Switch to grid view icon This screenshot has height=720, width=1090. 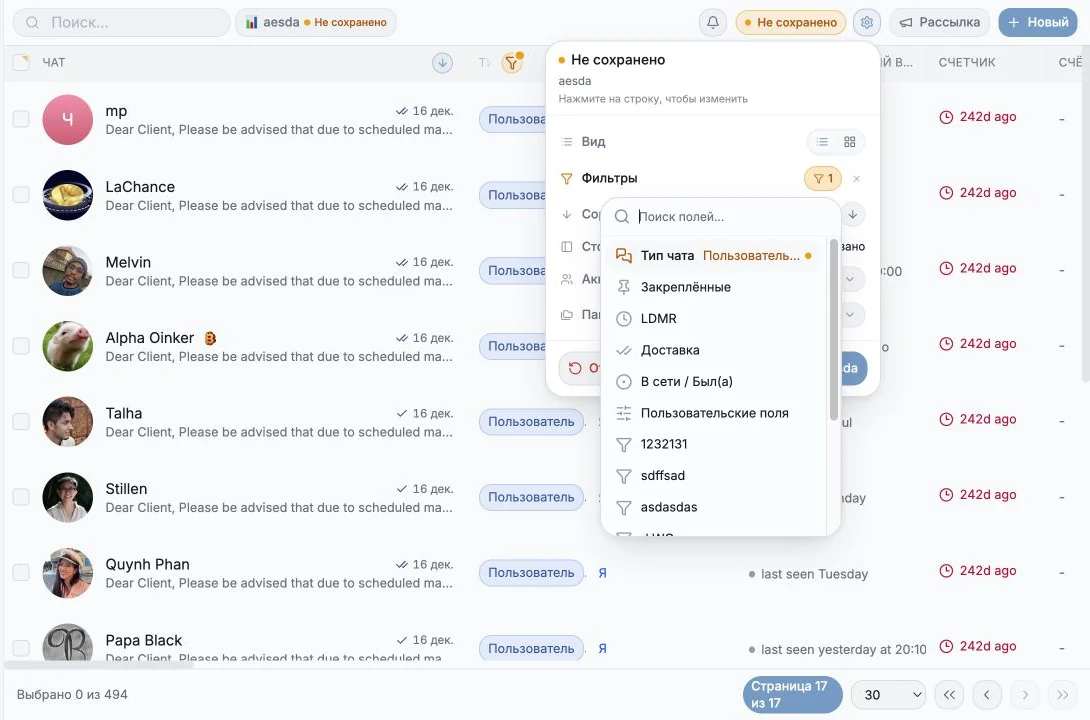[849, 142]
